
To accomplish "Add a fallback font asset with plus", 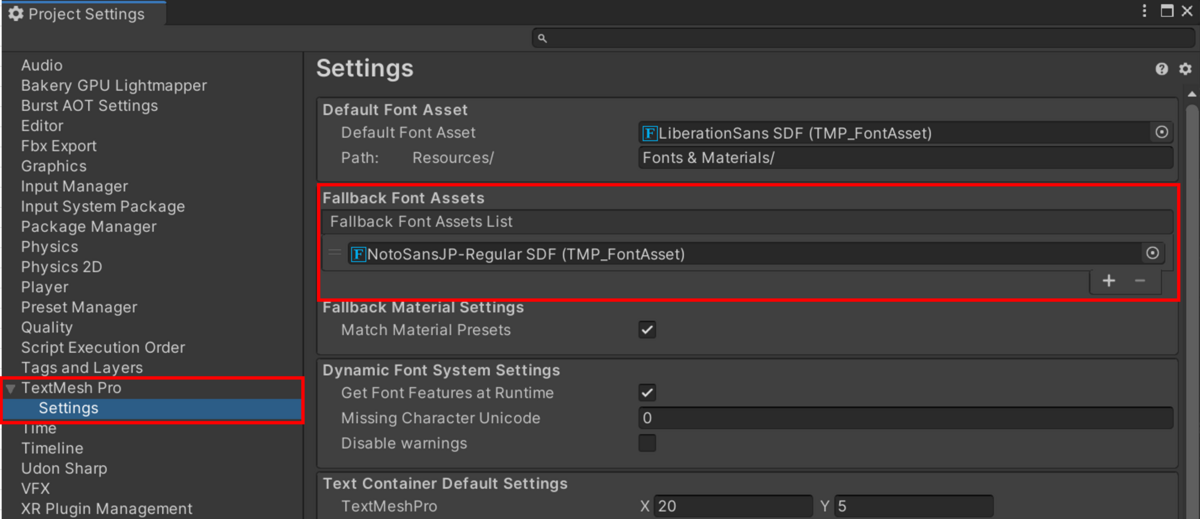I will pyautogui.click(x=1108, y=281).
